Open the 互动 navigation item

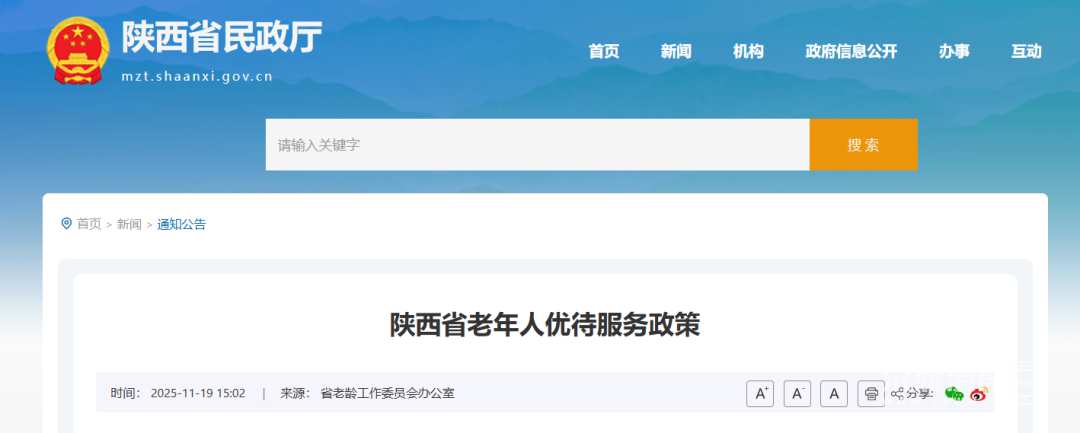click(x=1026, y=51)
